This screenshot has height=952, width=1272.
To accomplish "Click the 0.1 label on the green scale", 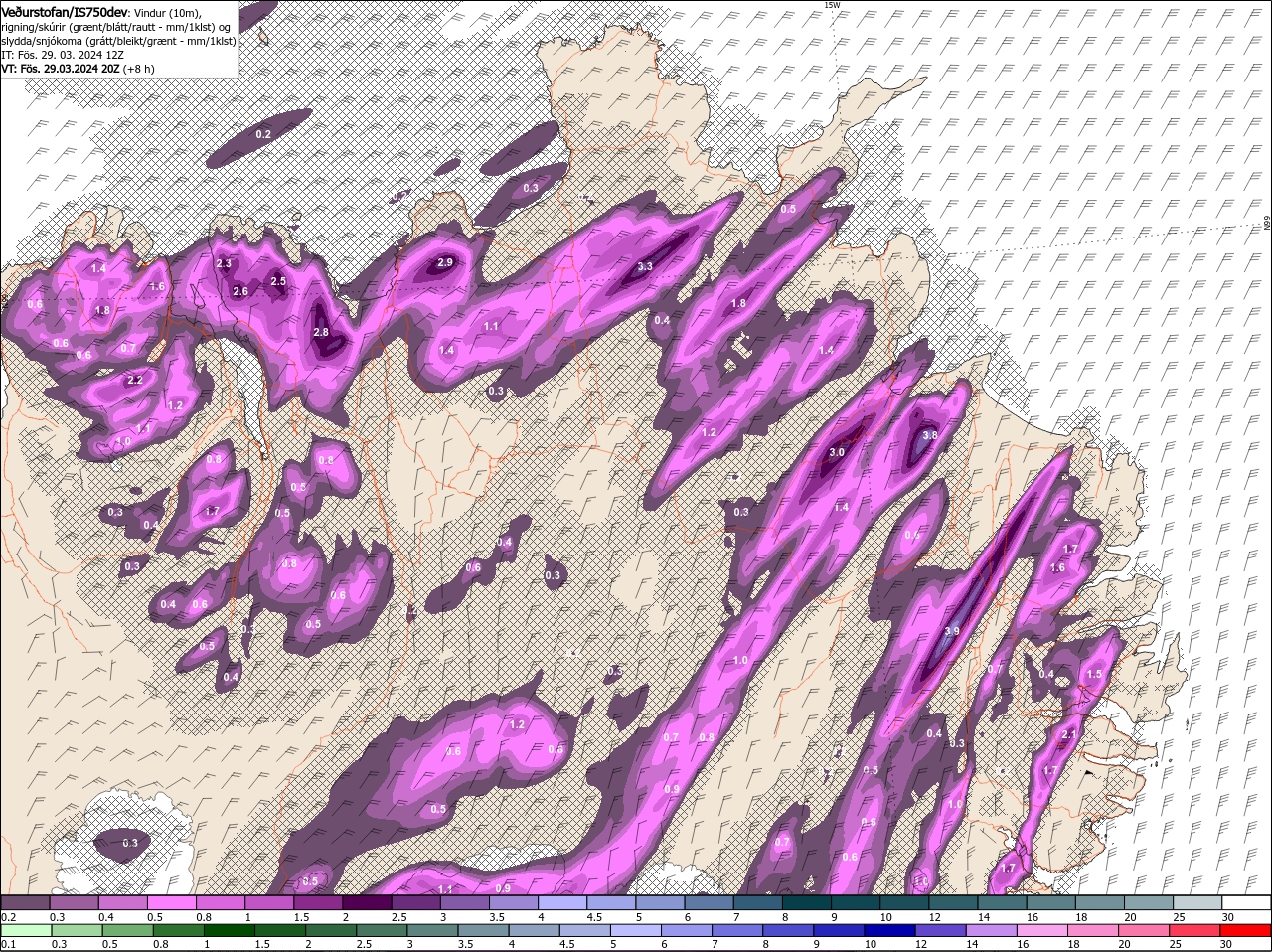I will click(8, 944).
